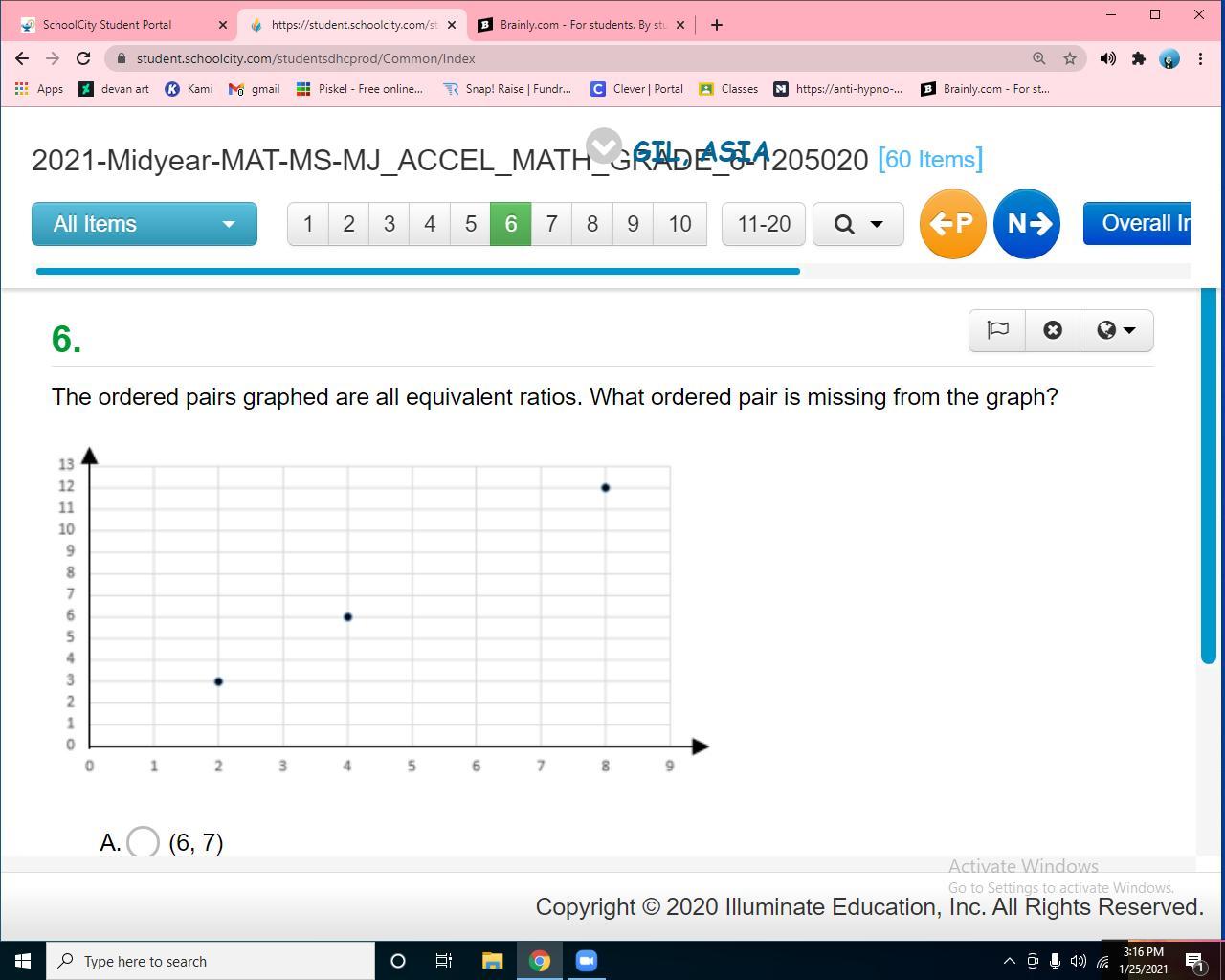Go to next item with blue N button
1225x980 pixels.
point(1027,224)
